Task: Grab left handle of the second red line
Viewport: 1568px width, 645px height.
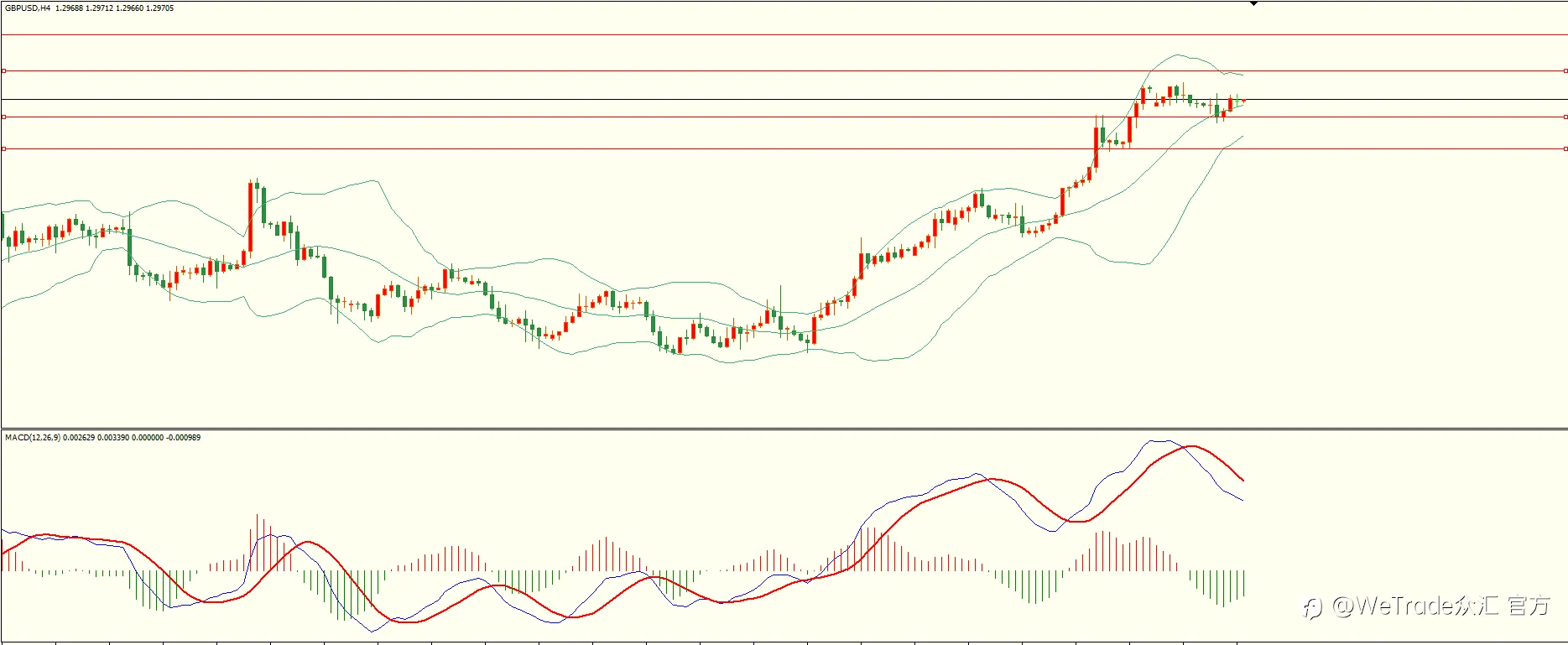Action: click(x=3, y=71)
